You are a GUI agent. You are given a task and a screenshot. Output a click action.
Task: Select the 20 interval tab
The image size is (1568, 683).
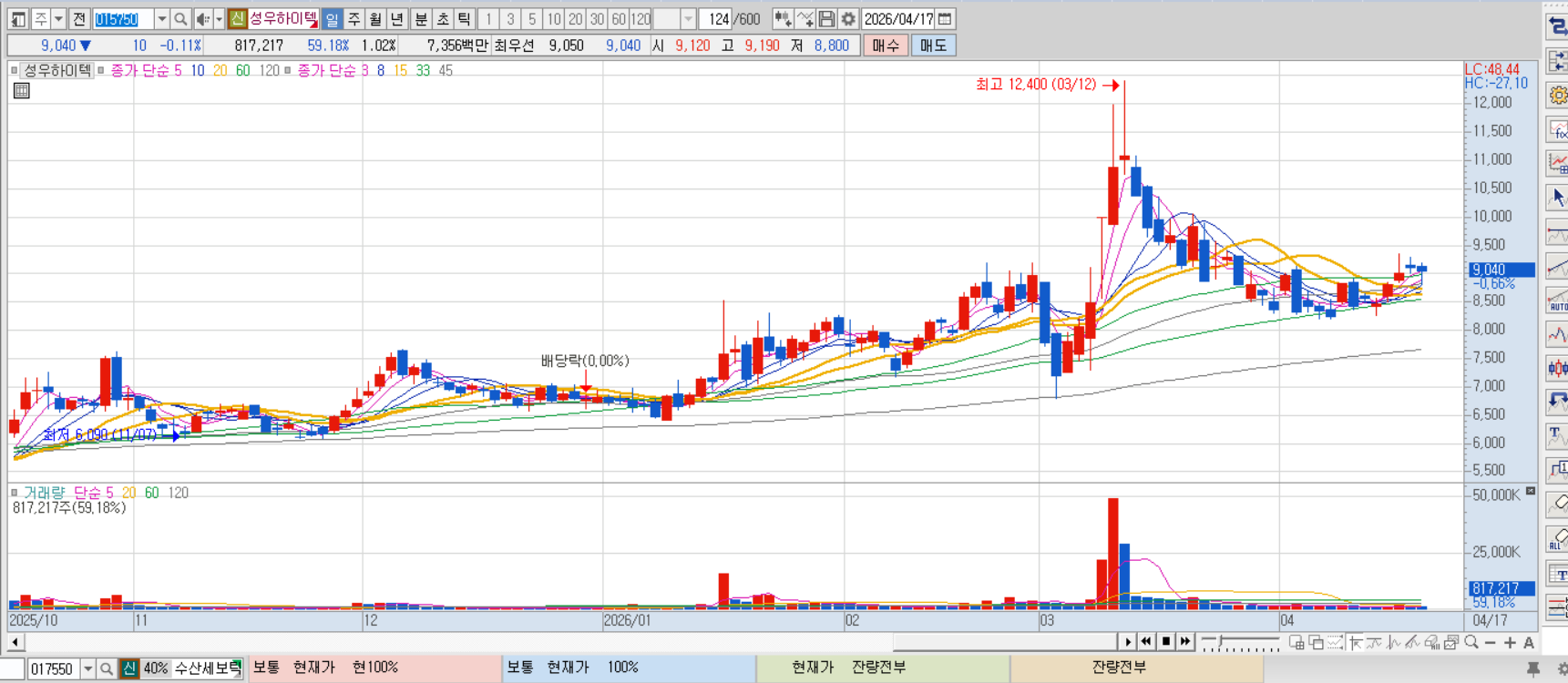tap(575, 19)
